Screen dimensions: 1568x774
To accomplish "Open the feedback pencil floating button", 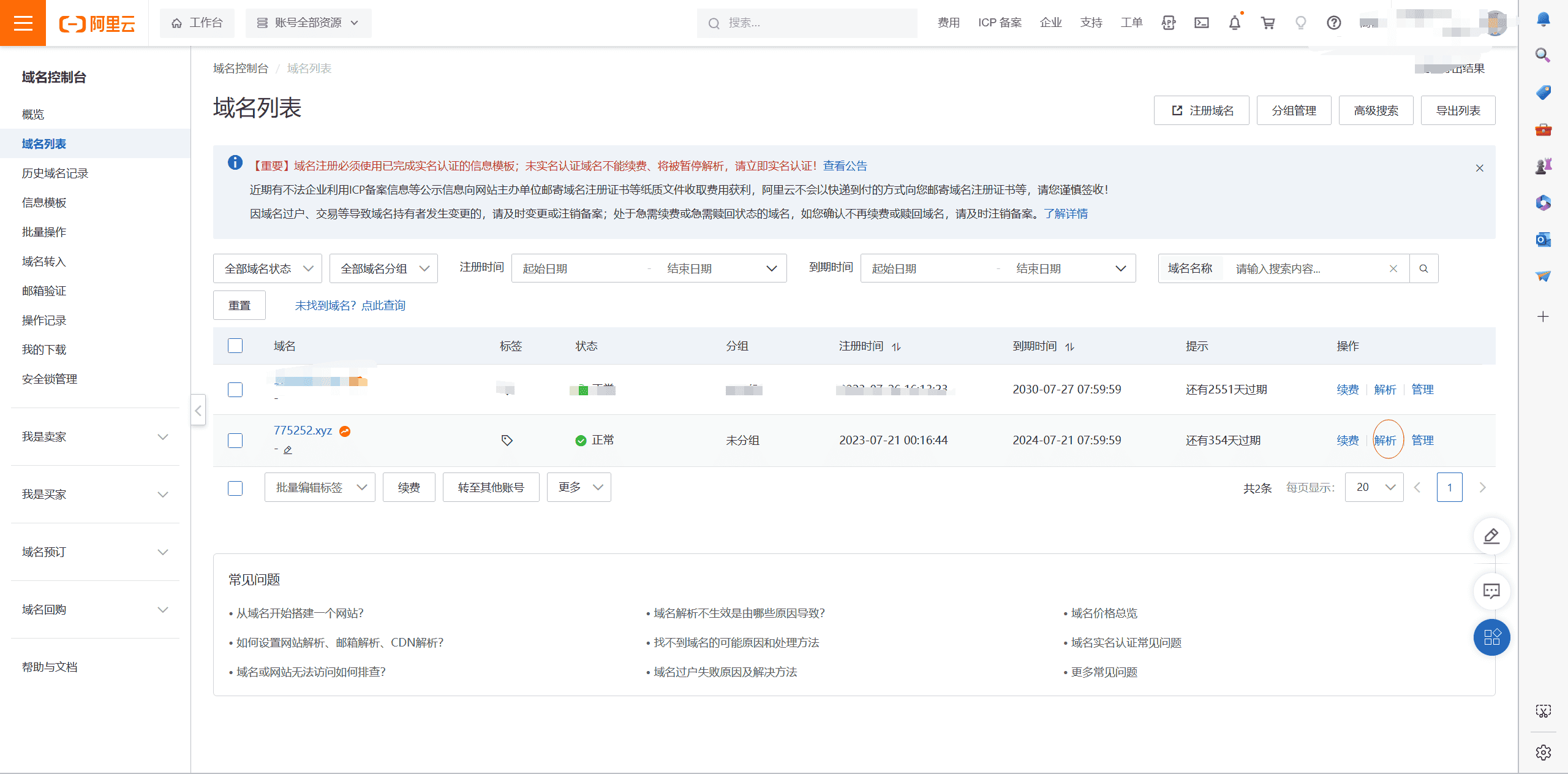I will [x=1492, y=536].
